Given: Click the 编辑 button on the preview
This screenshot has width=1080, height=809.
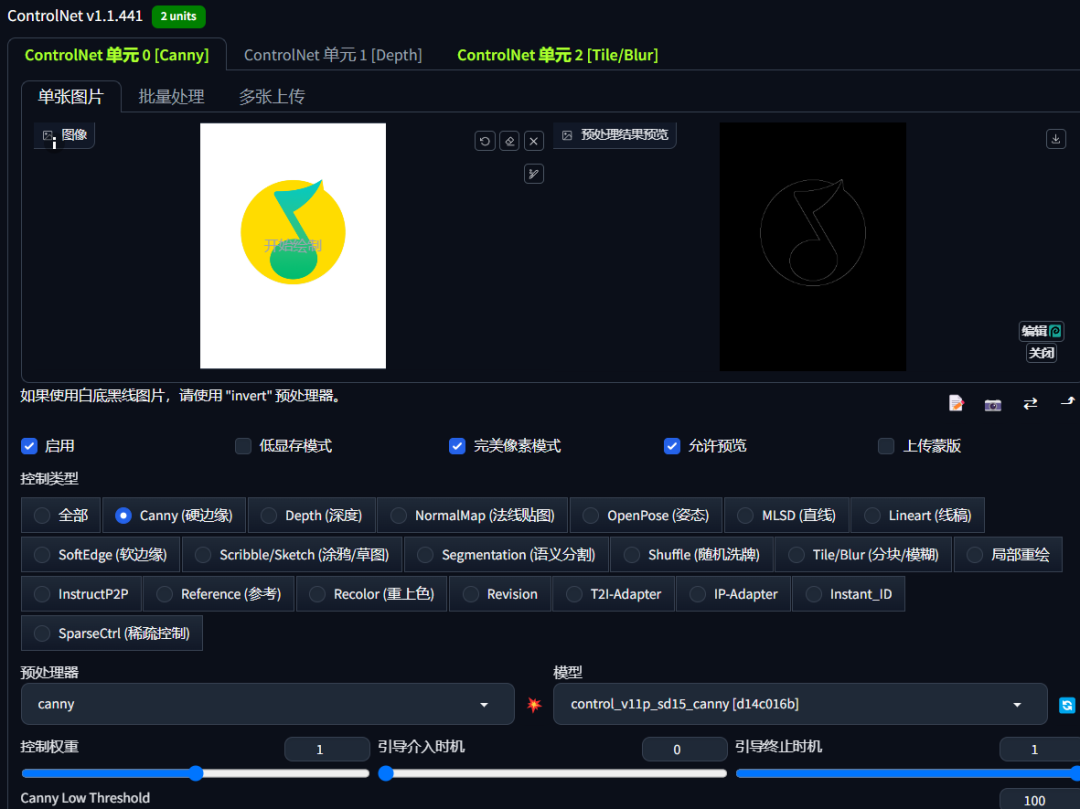Looking at the screenshot, I should click(x=1041, y=331).
